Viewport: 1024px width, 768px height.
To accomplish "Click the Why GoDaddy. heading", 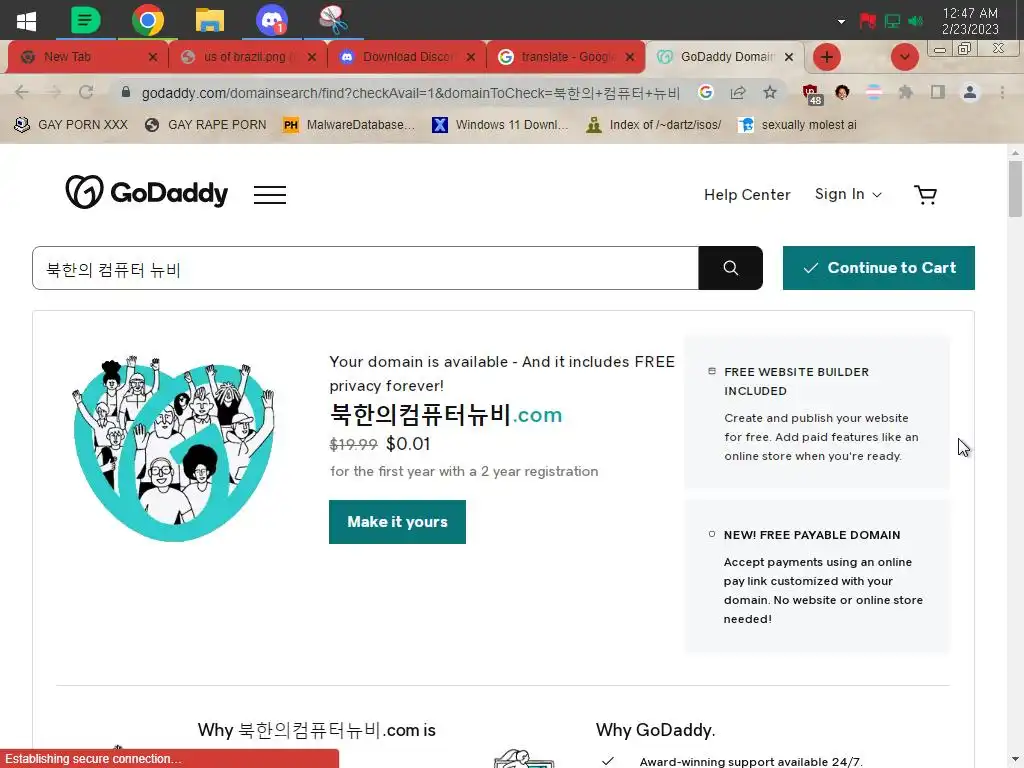I will pyautogui.click(x=655, y=729).
